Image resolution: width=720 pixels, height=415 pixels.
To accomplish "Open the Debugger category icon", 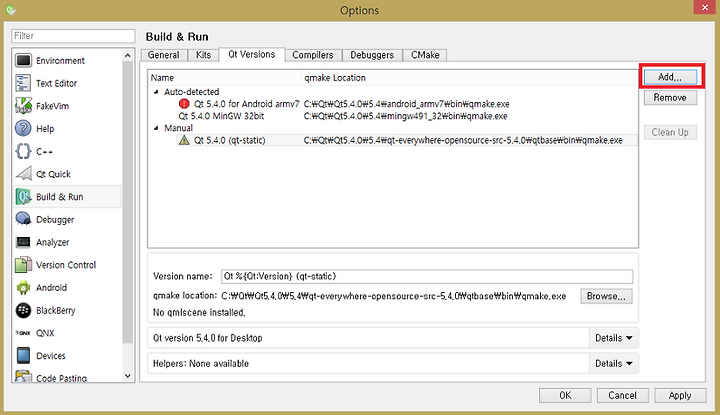I will [23, 219].
